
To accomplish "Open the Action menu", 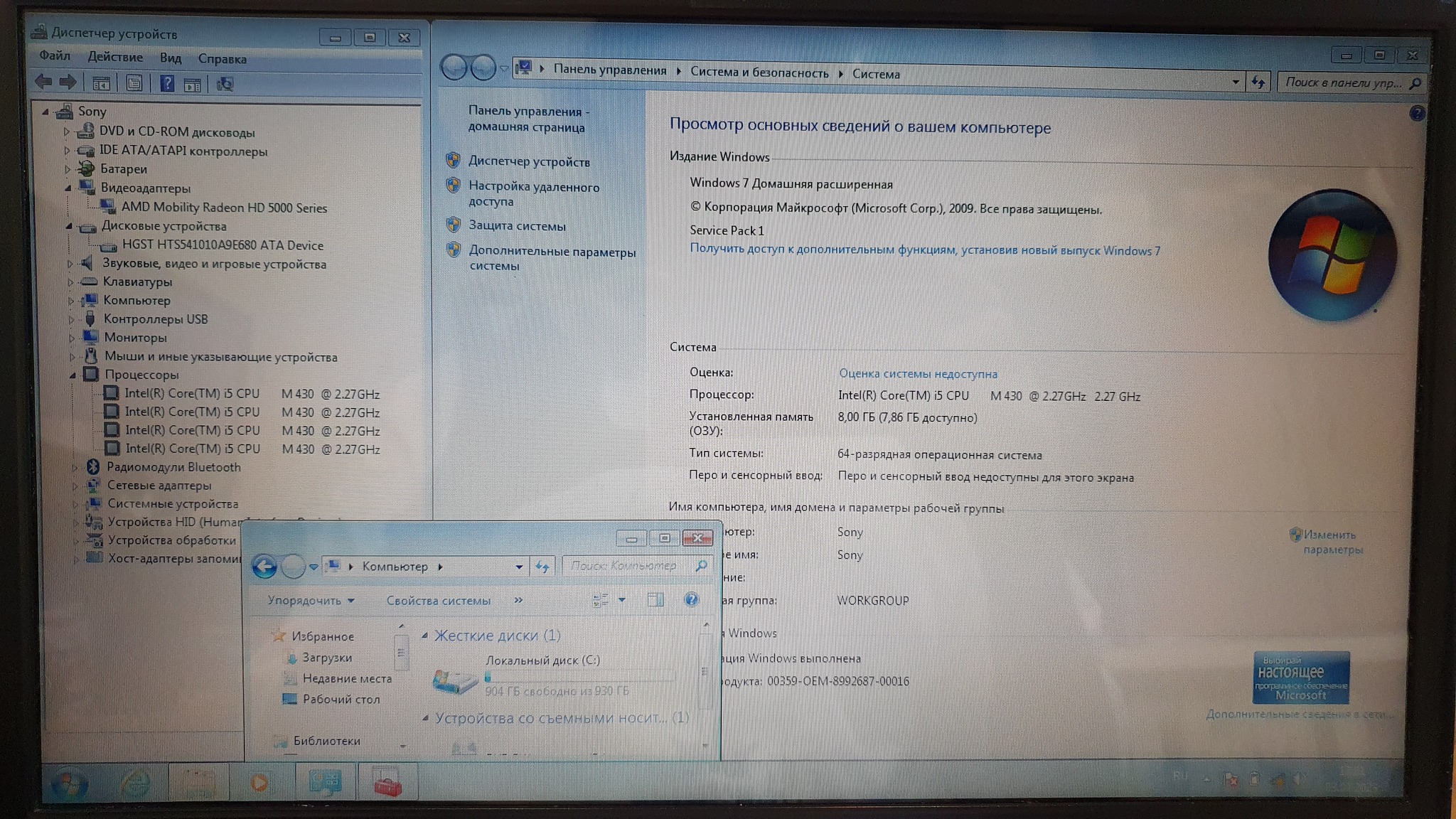I will point(115,58).
